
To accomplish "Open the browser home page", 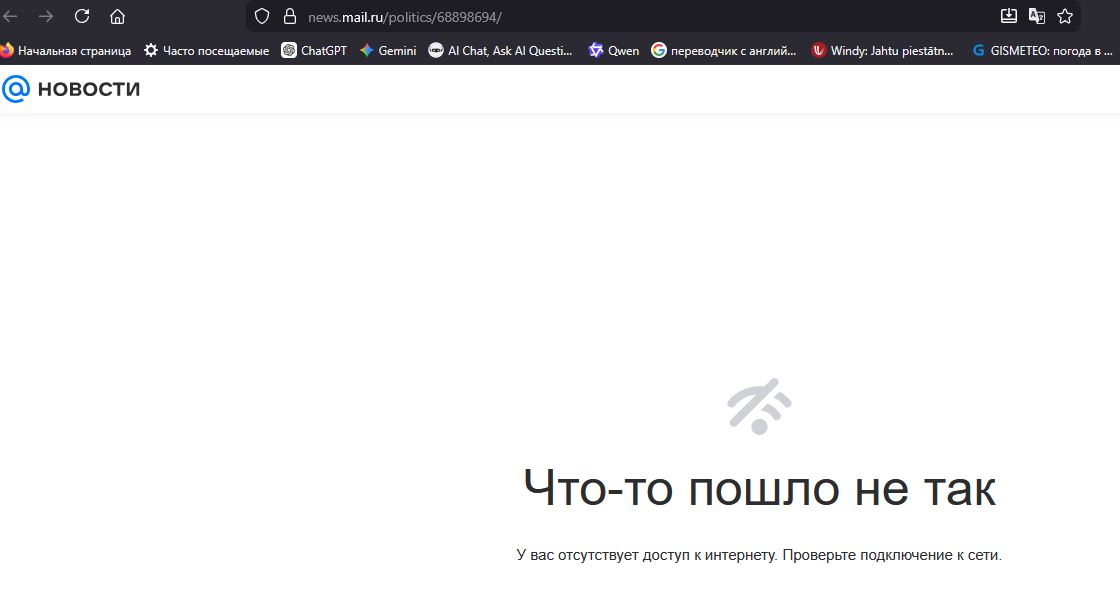I will point(118,16).
